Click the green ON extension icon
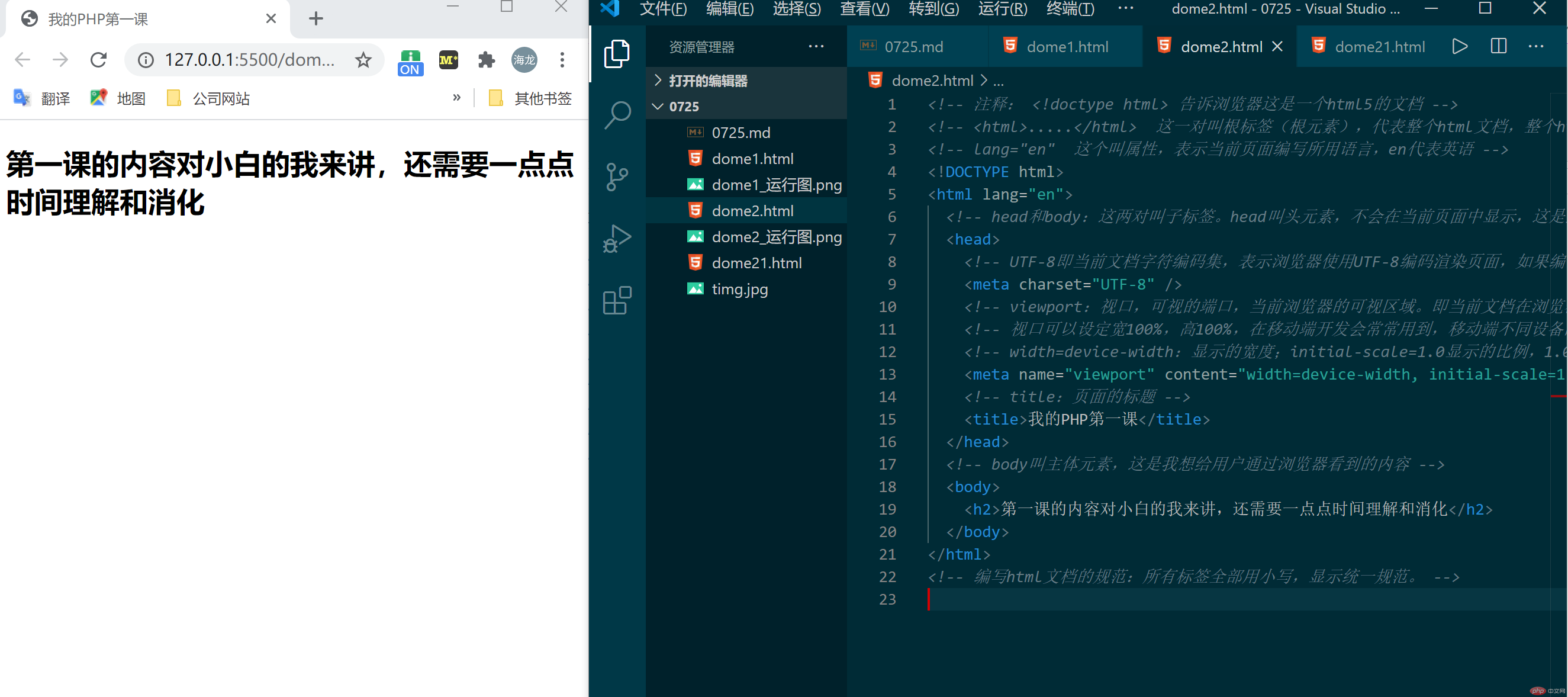This screenshot has width=1568, height=697. point(410,63)
